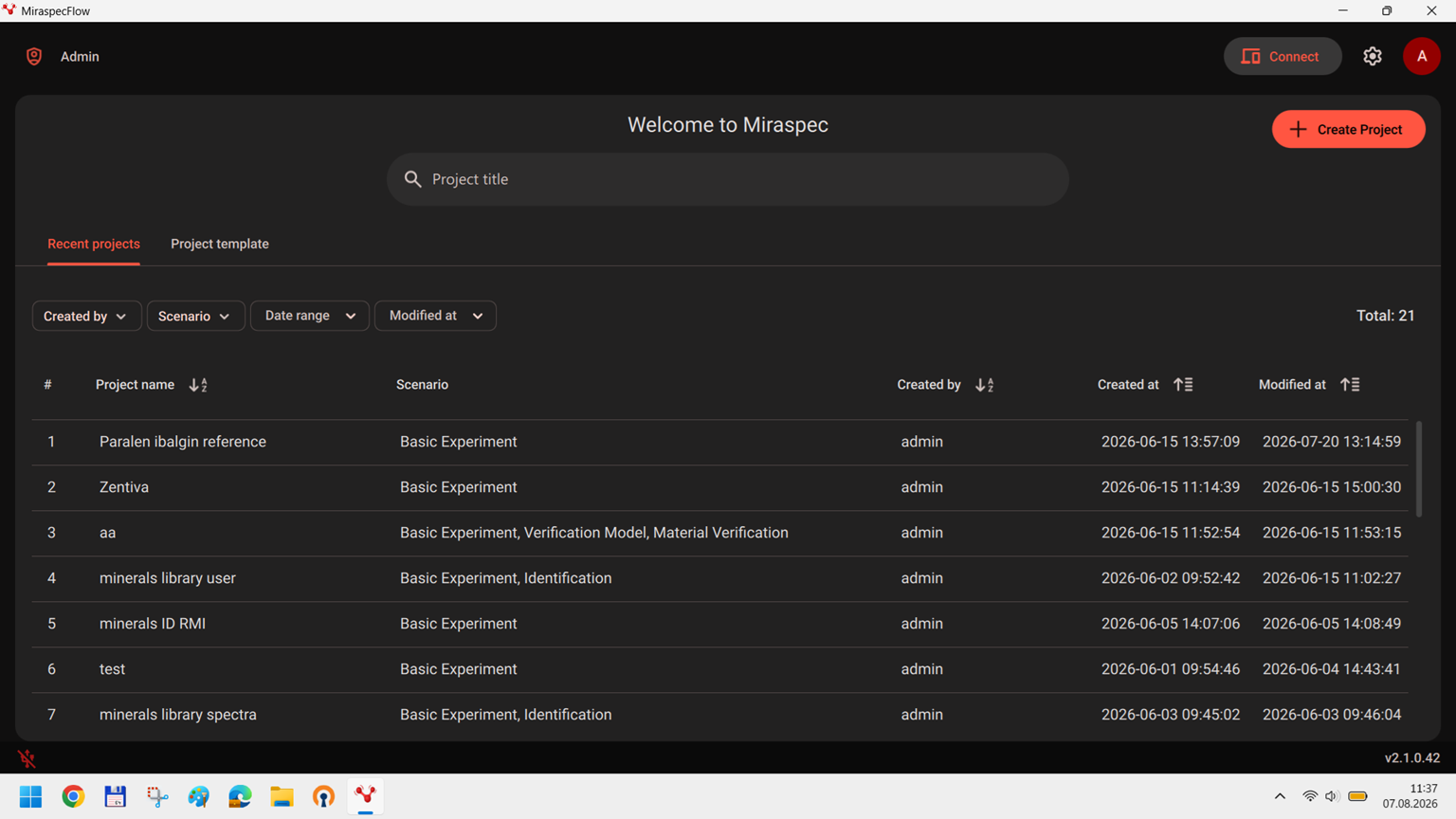Click the Admin shield icon
This screenshot has height=819, width=1456.
pyautogui.click(x=34, y=57)
